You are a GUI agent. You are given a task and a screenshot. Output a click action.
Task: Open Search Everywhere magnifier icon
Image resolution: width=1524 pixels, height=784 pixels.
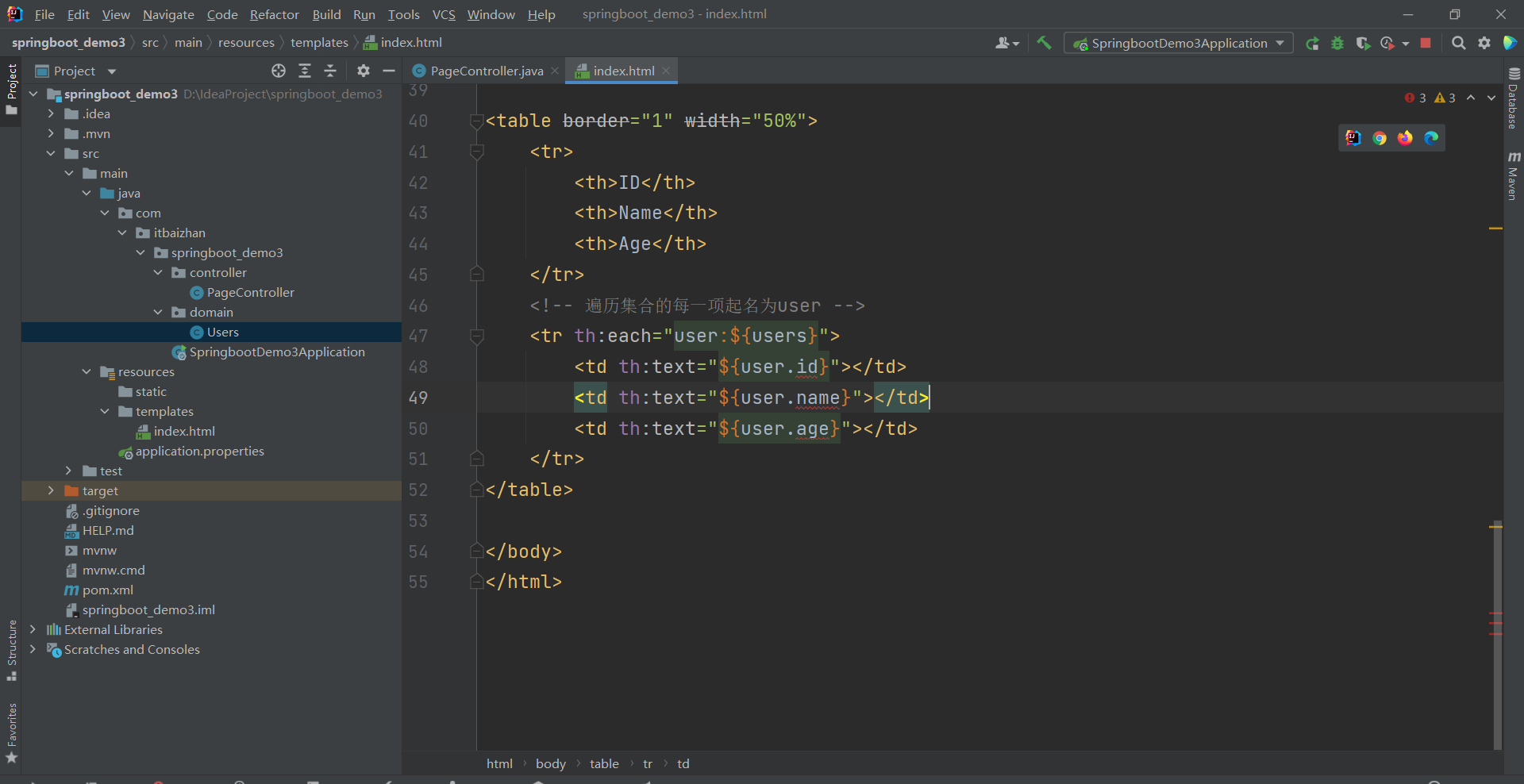tap(1458, 43)
